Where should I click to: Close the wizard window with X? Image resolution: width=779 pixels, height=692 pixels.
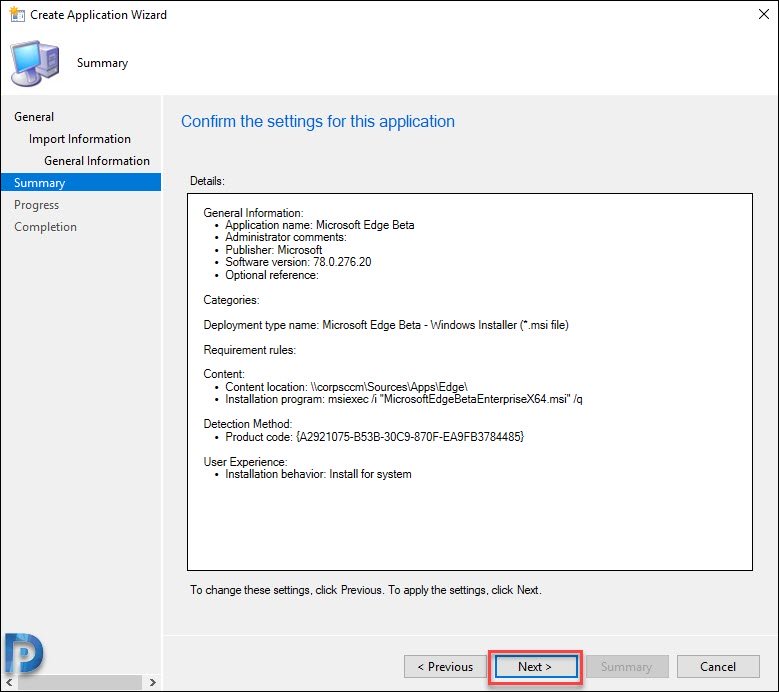click(x=764, y=14)
